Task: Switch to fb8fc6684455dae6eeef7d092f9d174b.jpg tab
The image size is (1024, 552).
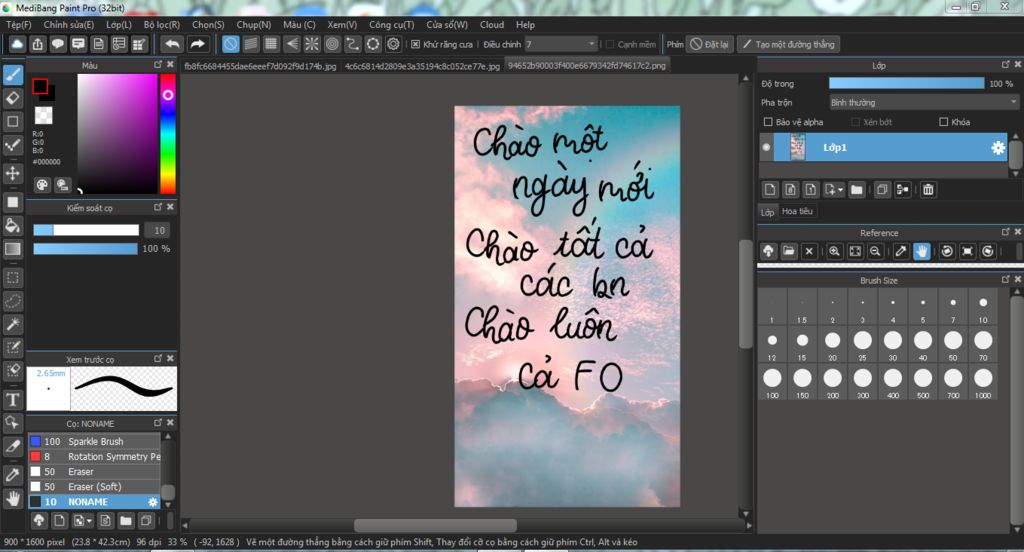Action: click(260, 66)
